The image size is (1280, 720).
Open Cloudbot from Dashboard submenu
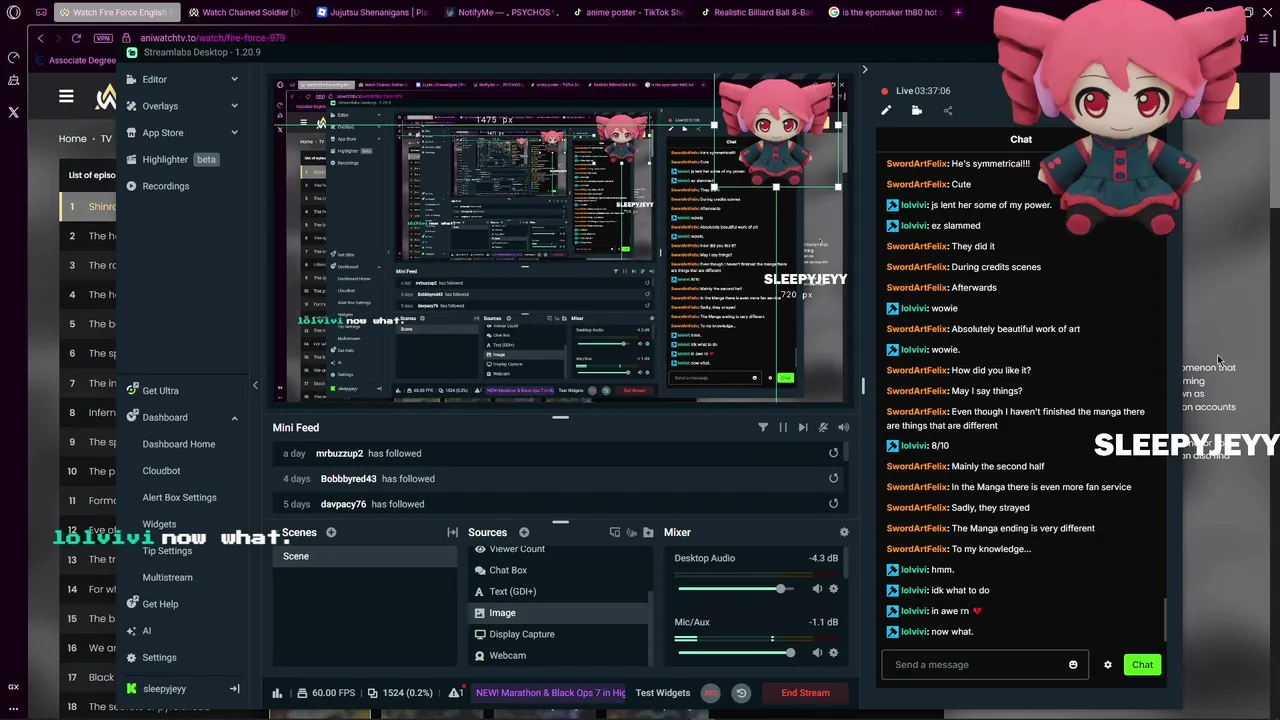click(x=161, y=471)
